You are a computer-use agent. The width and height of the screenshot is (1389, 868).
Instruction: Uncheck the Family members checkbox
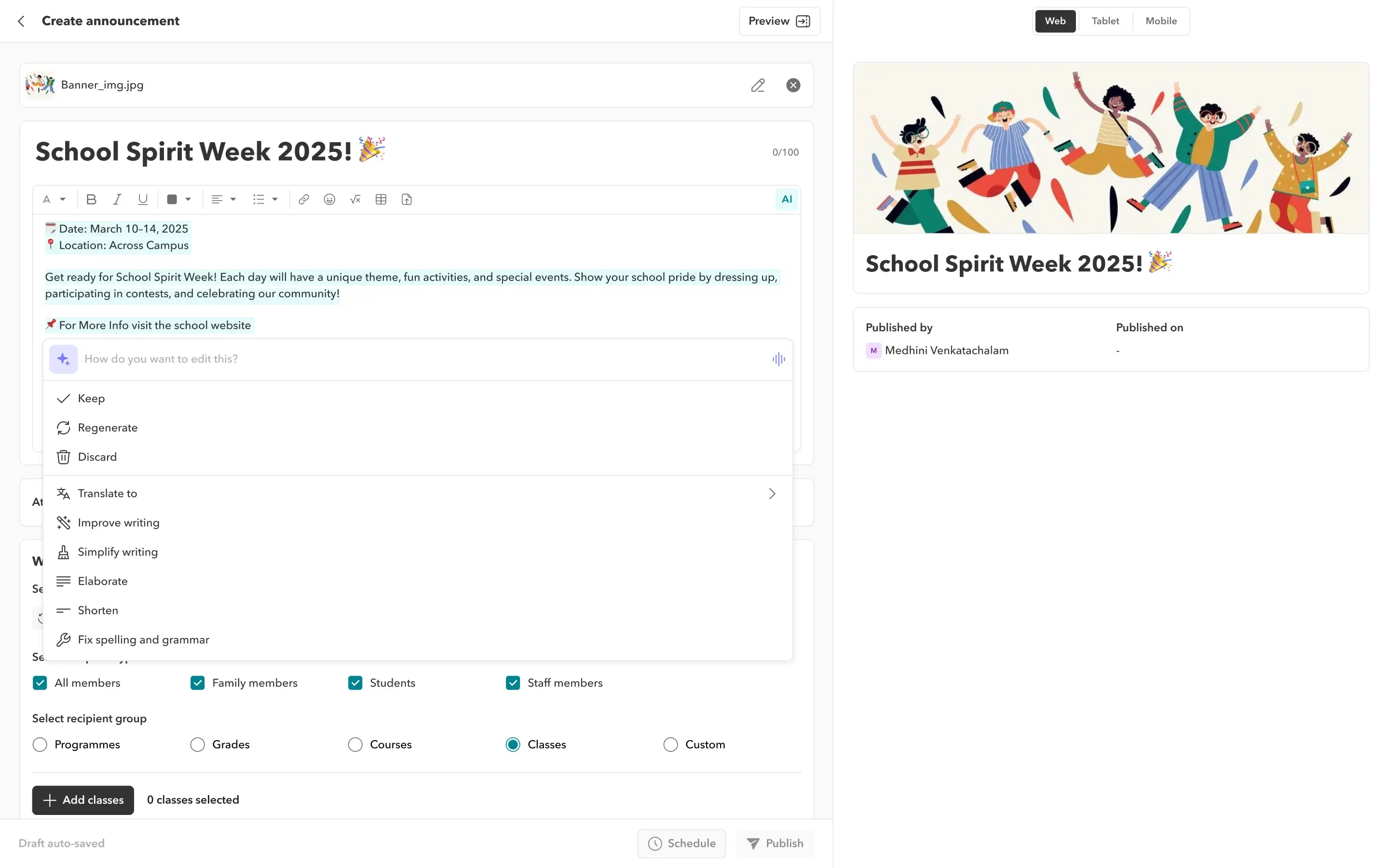[x=197, y=683]
